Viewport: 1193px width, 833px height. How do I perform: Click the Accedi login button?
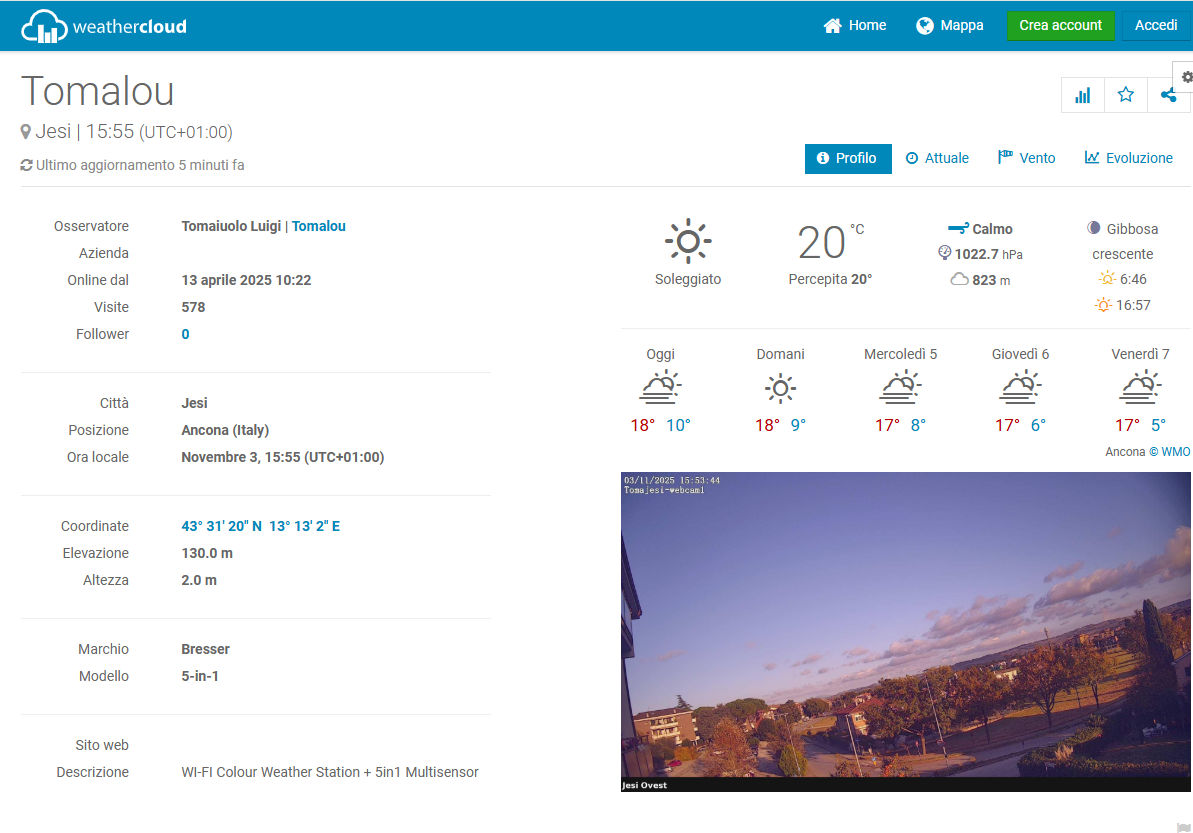click(1155, 26)
